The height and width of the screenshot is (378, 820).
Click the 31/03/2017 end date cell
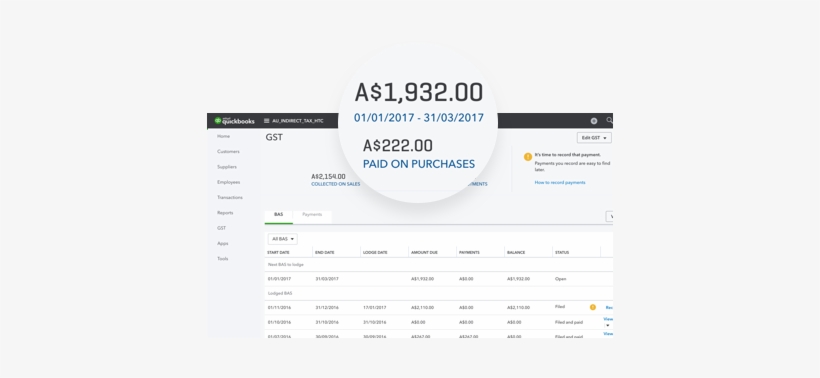[x=327, y=279]
